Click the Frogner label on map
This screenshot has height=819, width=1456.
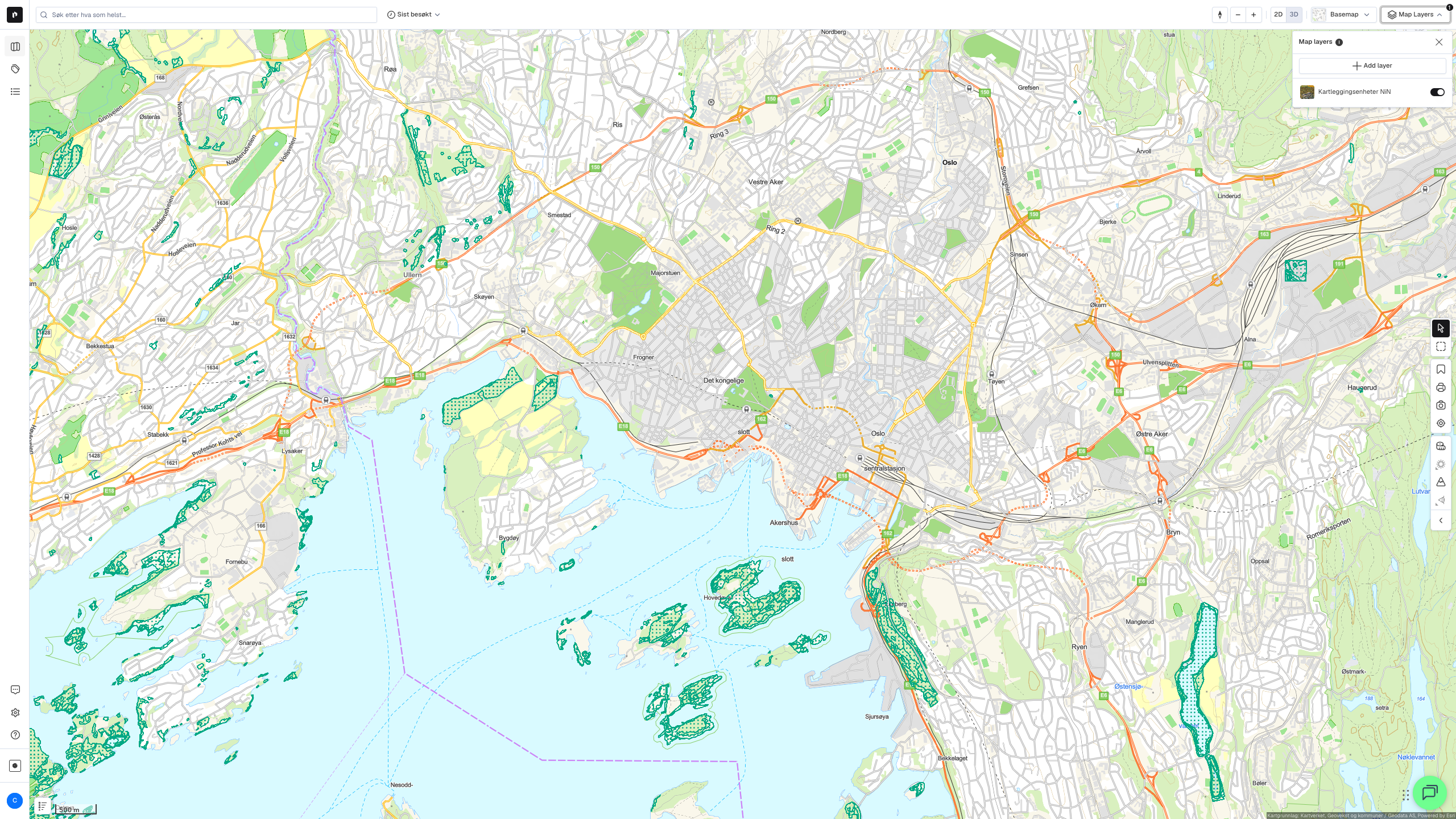point(643,358)
